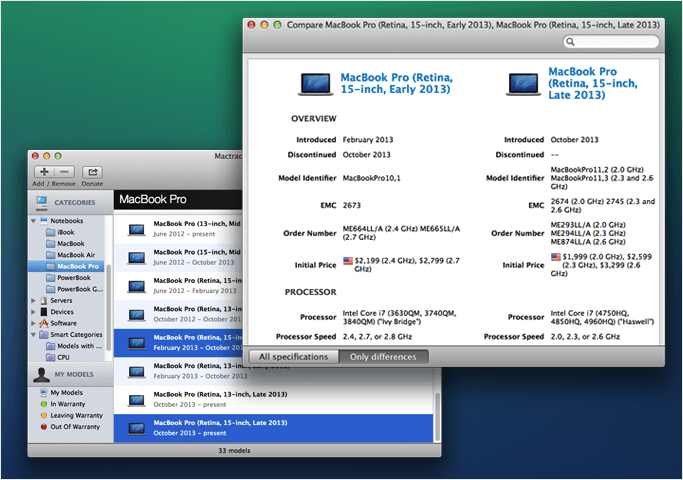Click the US flag beside $1,999 price
This screenshot has height=480, width=683.
(x=556, y=257)
